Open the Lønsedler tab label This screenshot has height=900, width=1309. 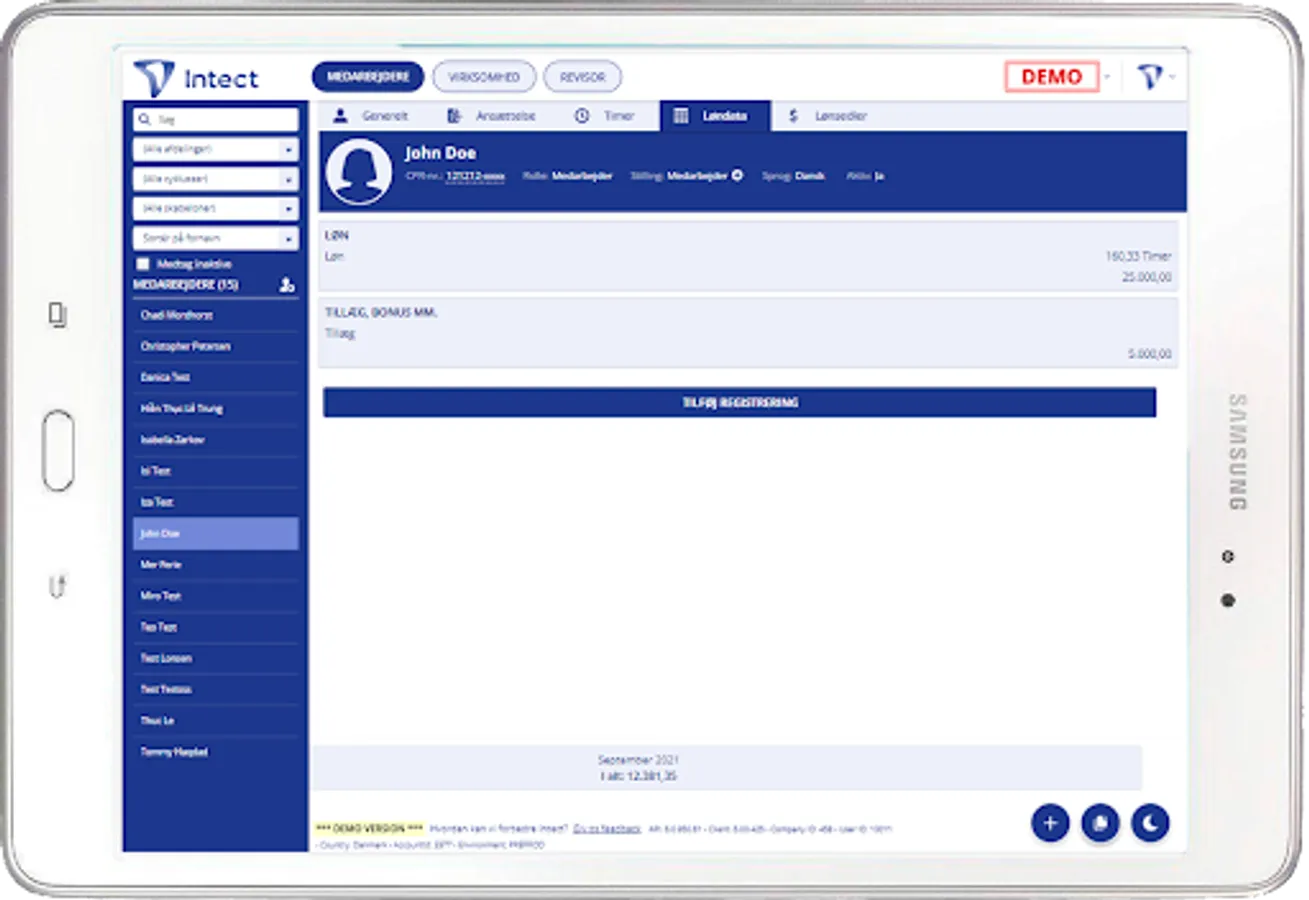(841, 116)
